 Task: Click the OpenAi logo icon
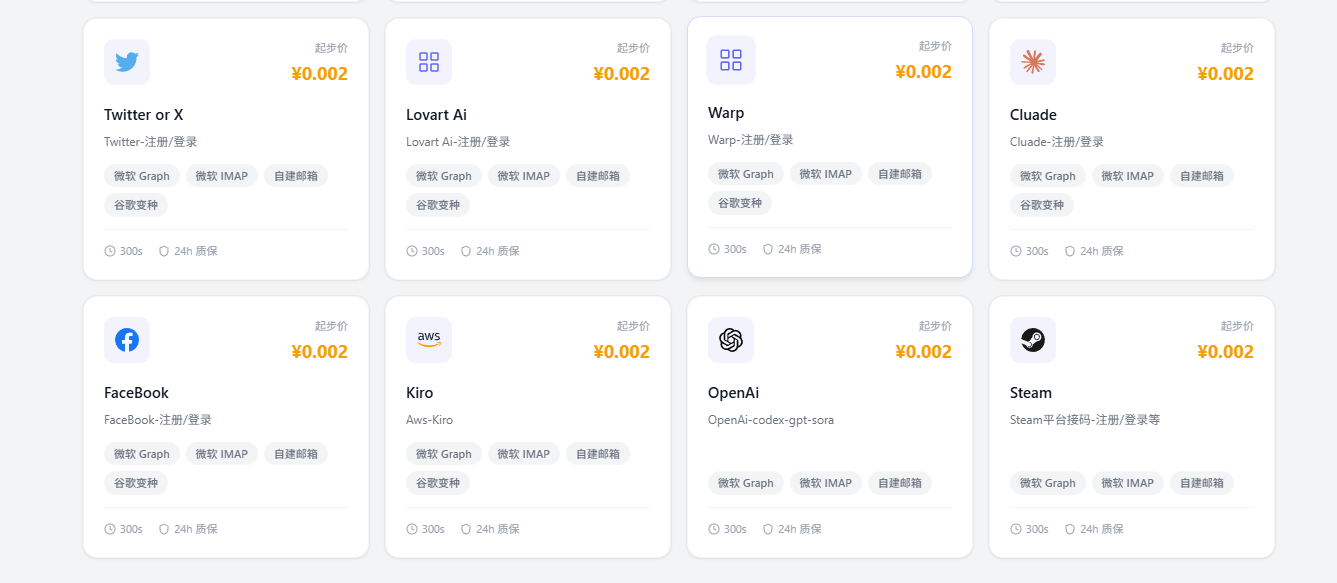[731, 340]
